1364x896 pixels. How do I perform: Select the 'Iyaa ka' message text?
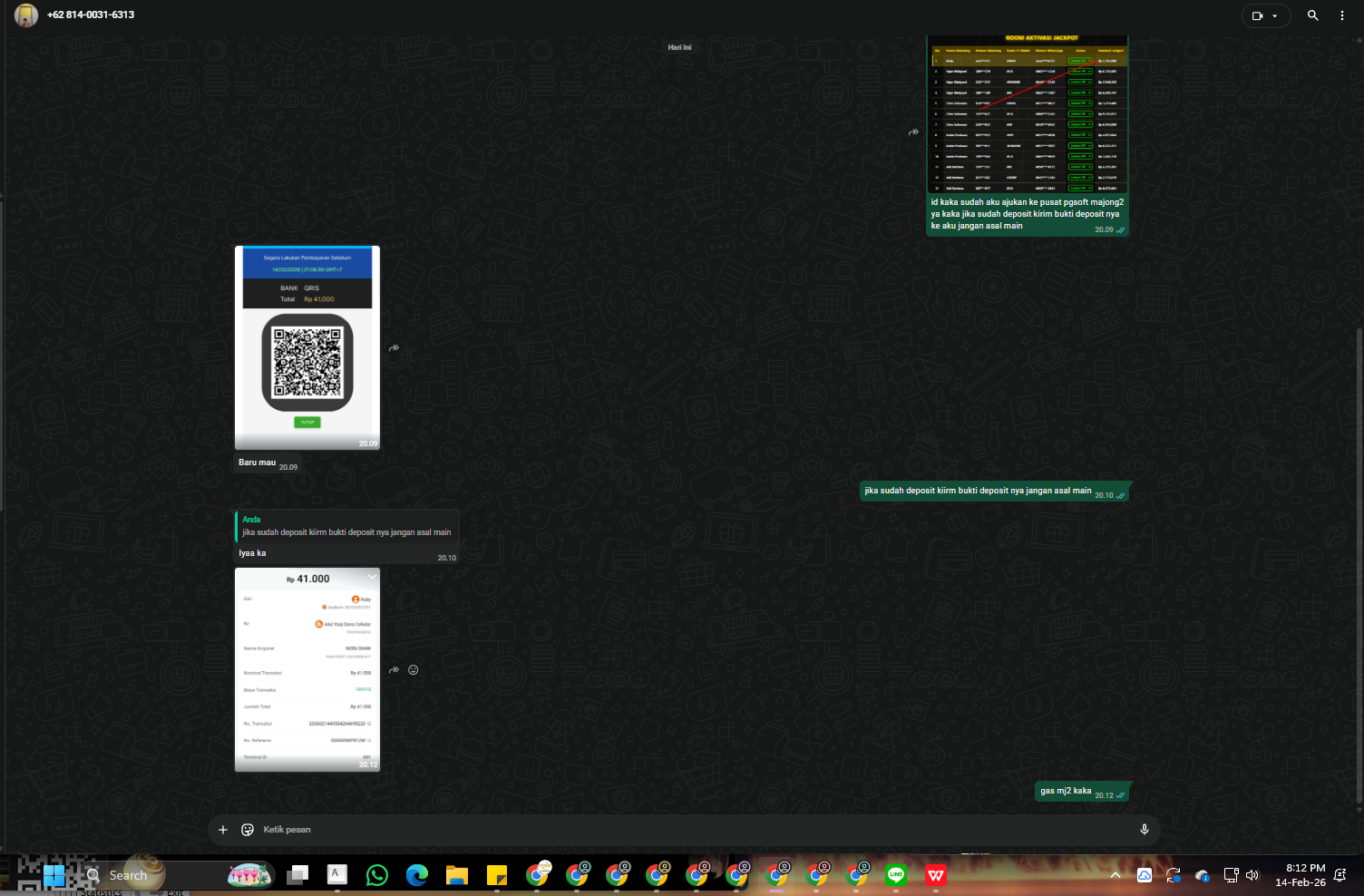coord(252,553)
